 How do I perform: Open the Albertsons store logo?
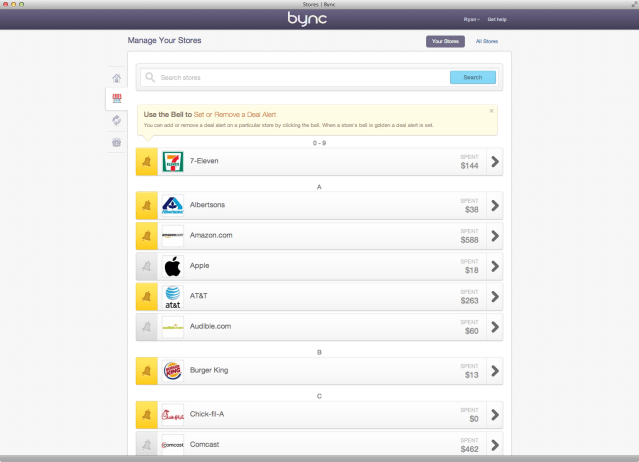click(173, 205)
